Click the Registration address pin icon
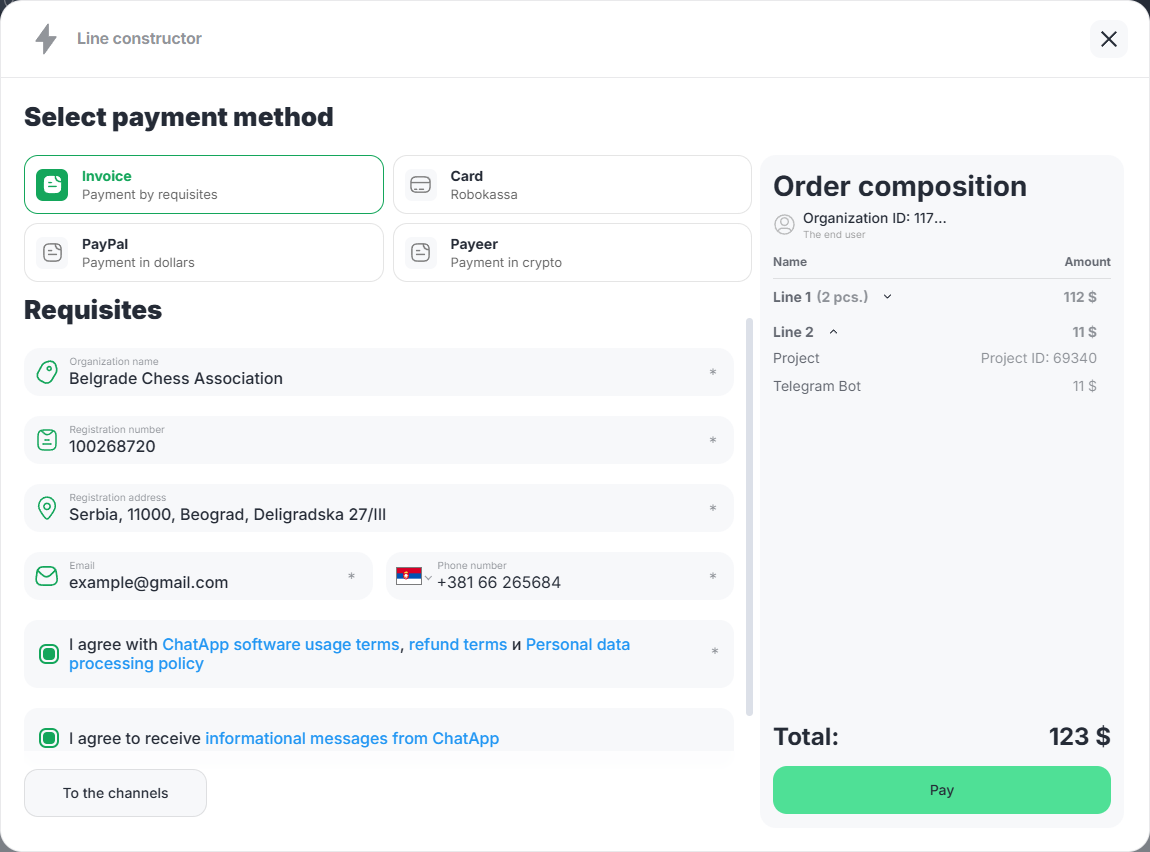1150x852 pixels. coord(47,508)
